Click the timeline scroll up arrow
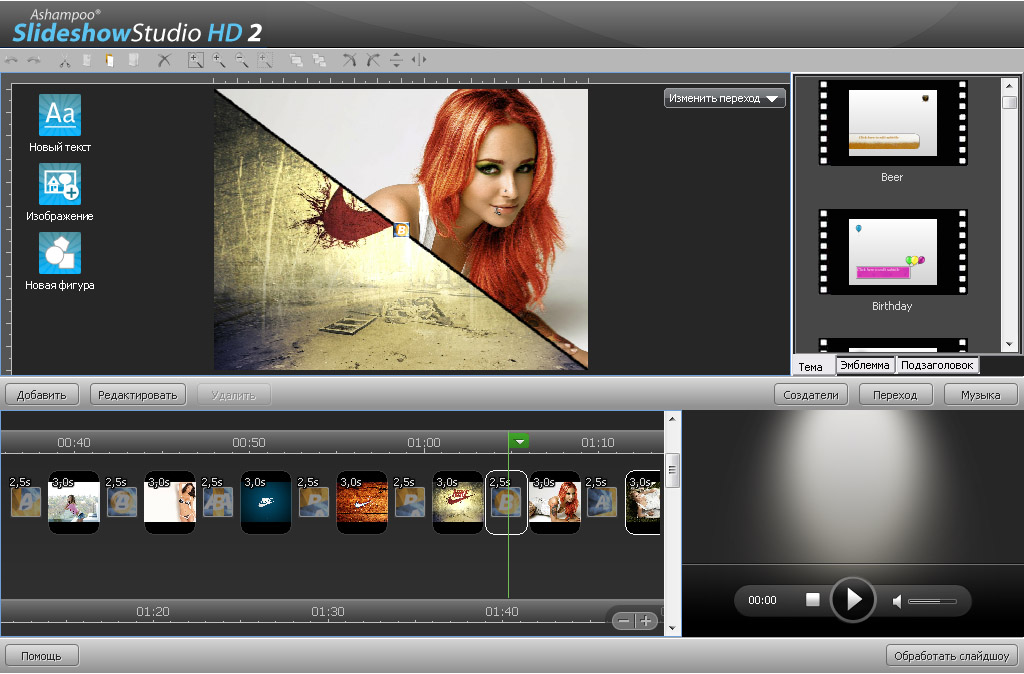The height and width of the screenshot is (674, 1024). 673,419
